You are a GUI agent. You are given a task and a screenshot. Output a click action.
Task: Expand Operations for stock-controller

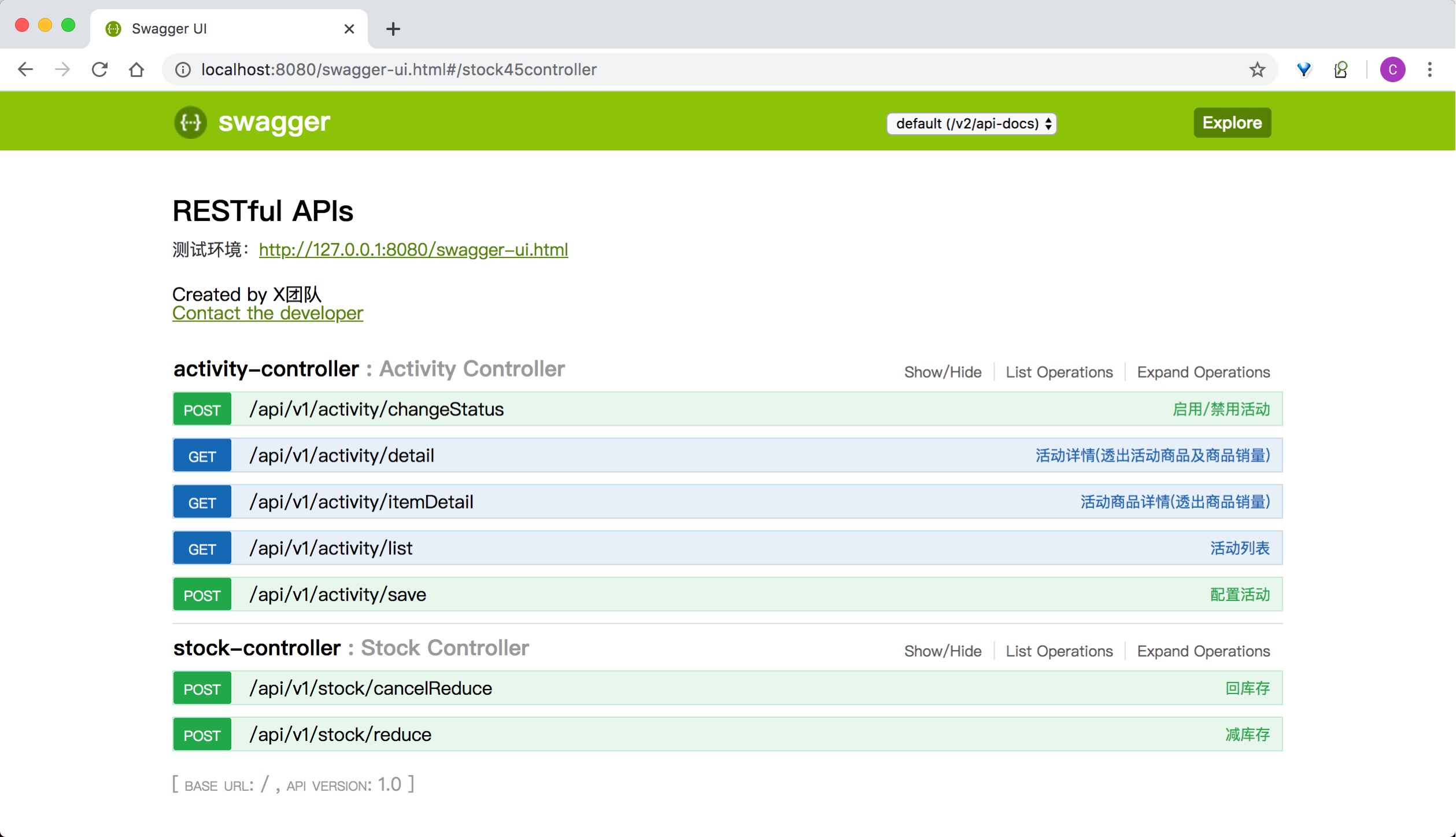[1203, 651]
